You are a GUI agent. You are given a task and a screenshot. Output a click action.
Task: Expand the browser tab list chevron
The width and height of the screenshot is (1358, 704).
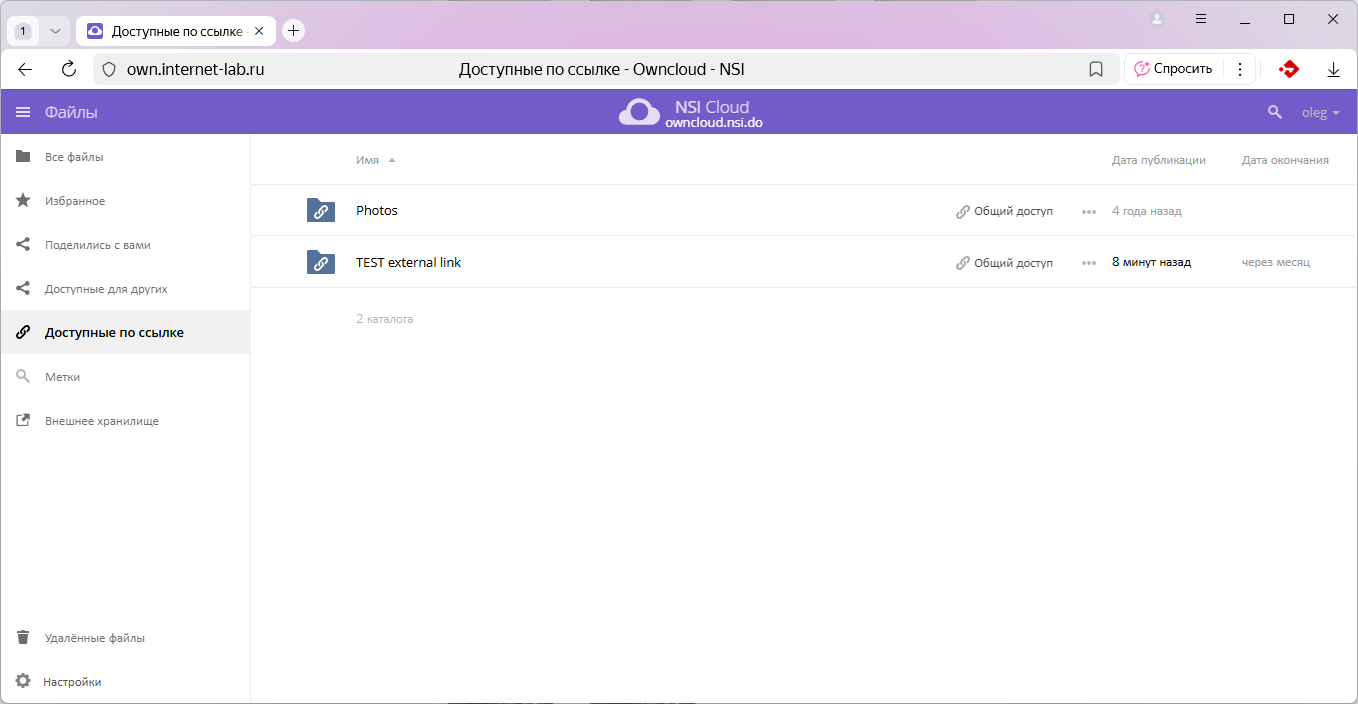tap(55, 31)
